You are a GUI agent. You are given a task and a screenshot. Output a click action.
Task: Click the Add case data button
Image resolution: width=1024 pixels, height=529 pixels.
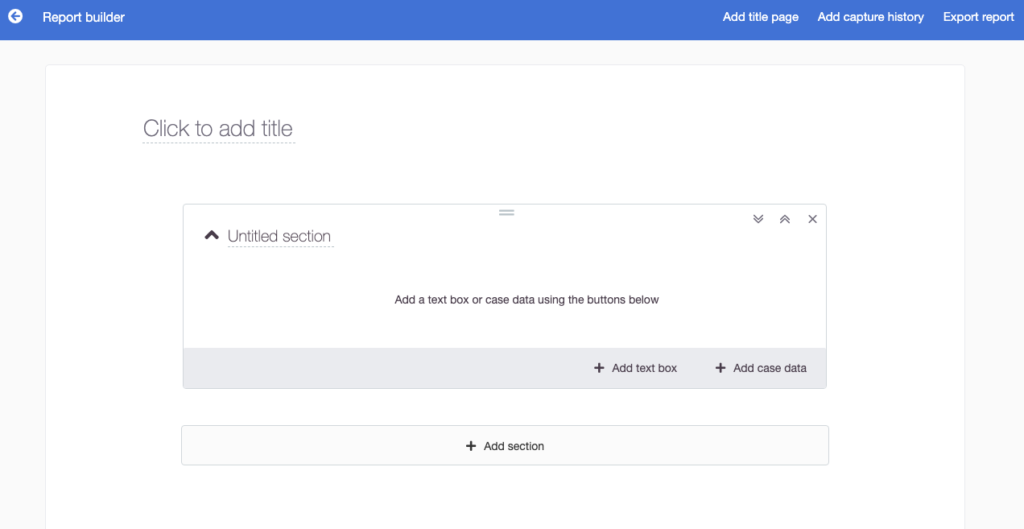pos(769,368)
